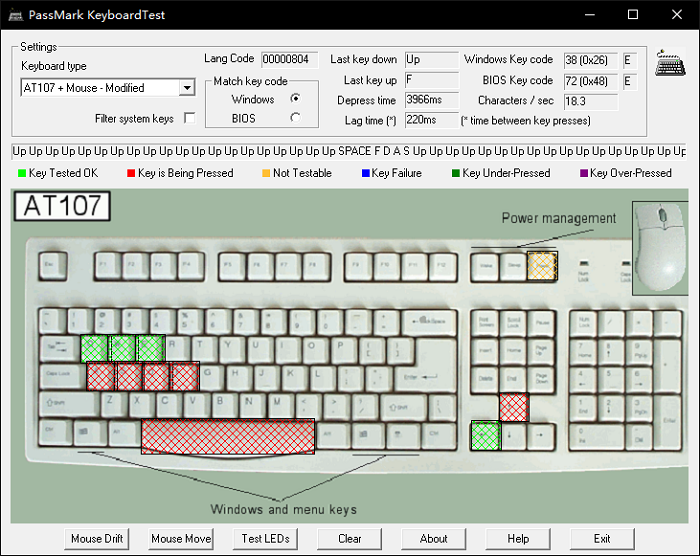Click the Lag time field 220ms
This screenshot has width=700, height=556.
point(432,120)
